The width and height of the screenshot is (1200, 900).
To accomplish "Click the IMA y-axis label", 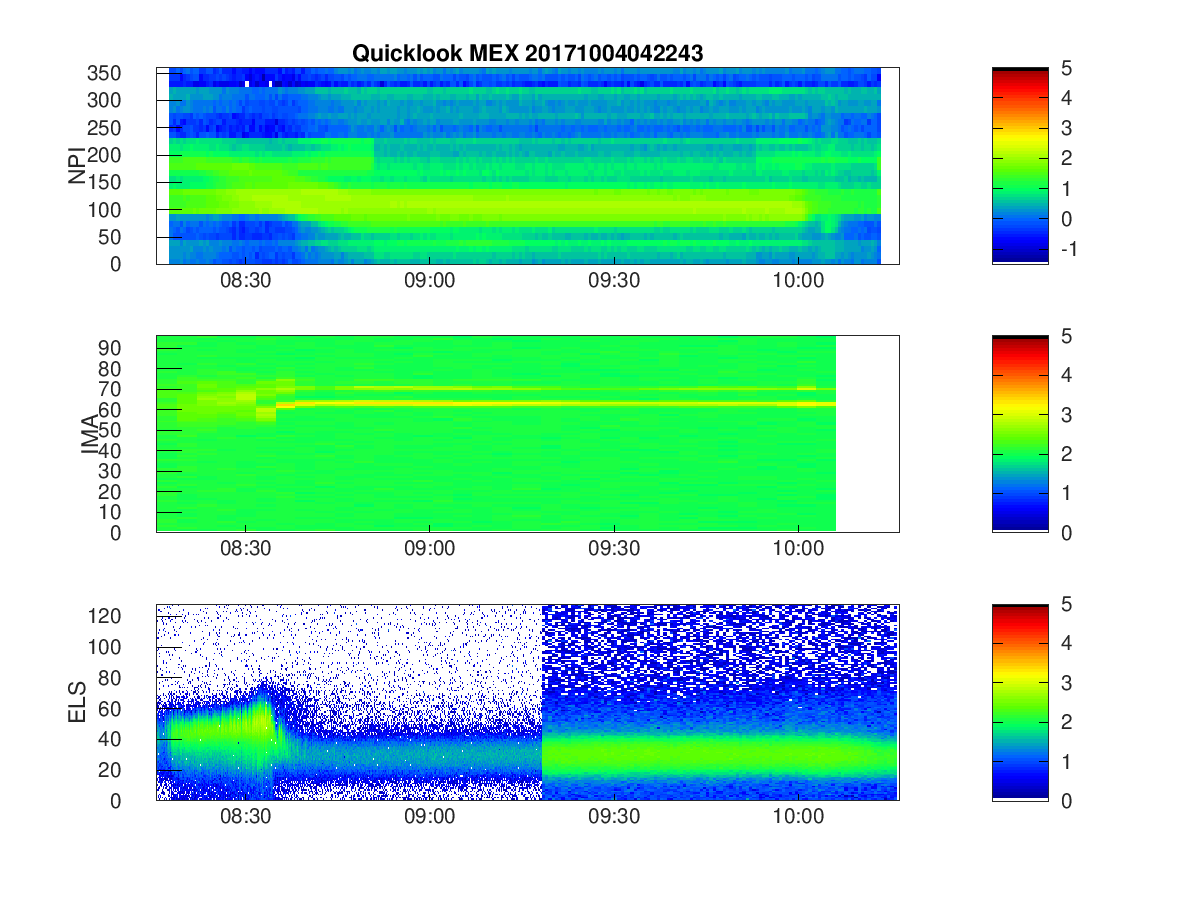I will pyautogui.click(x=90, y=434).
